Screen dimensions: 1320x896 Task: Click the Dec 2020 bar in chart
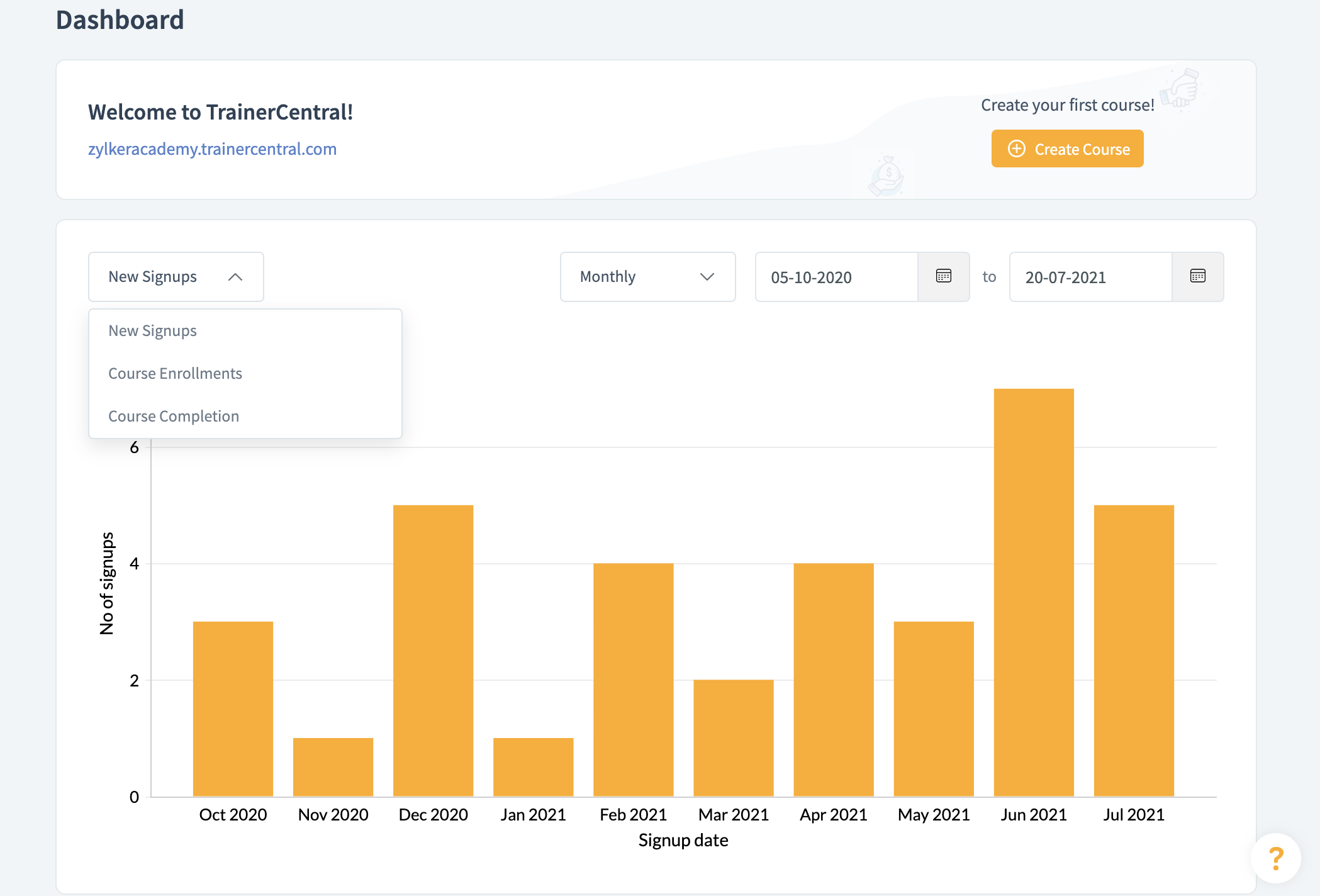pyautogui.click(x=433, y=651)
